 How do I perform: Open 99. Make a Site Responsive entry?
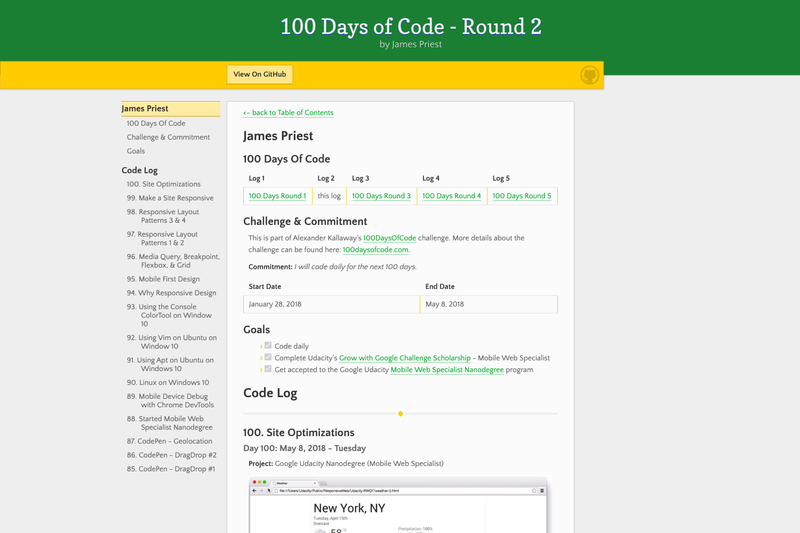pyautogui.click(x=170, y=198)
